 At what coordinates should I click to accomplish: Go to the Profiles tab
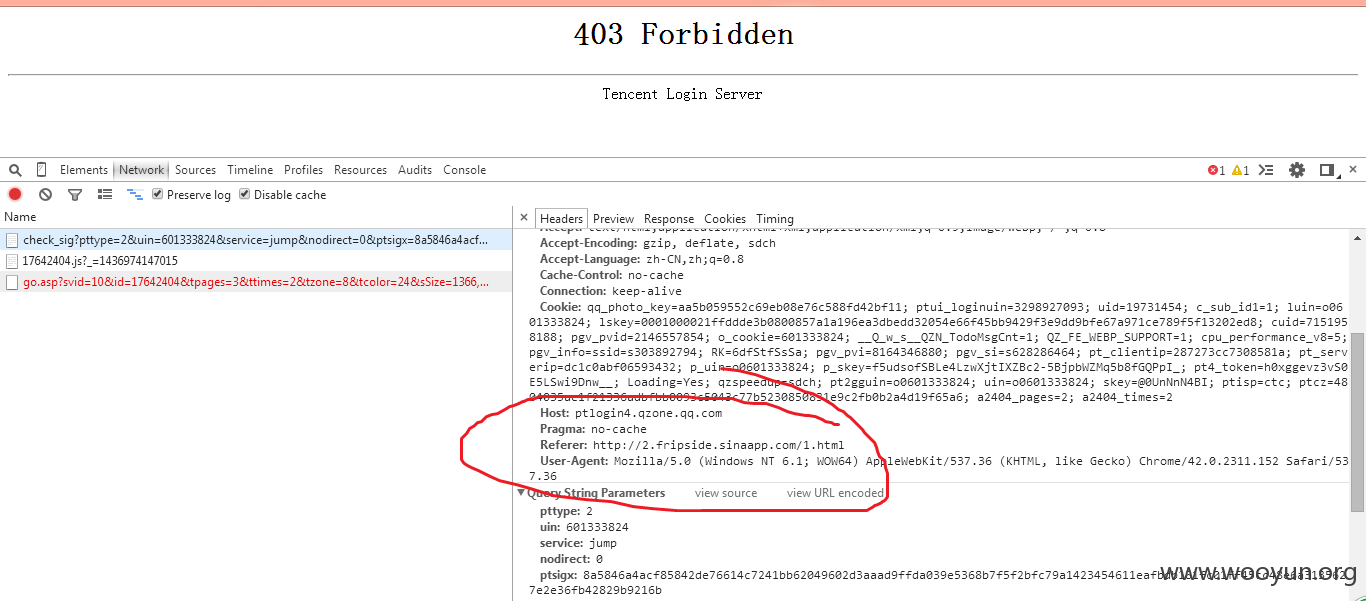303,170
